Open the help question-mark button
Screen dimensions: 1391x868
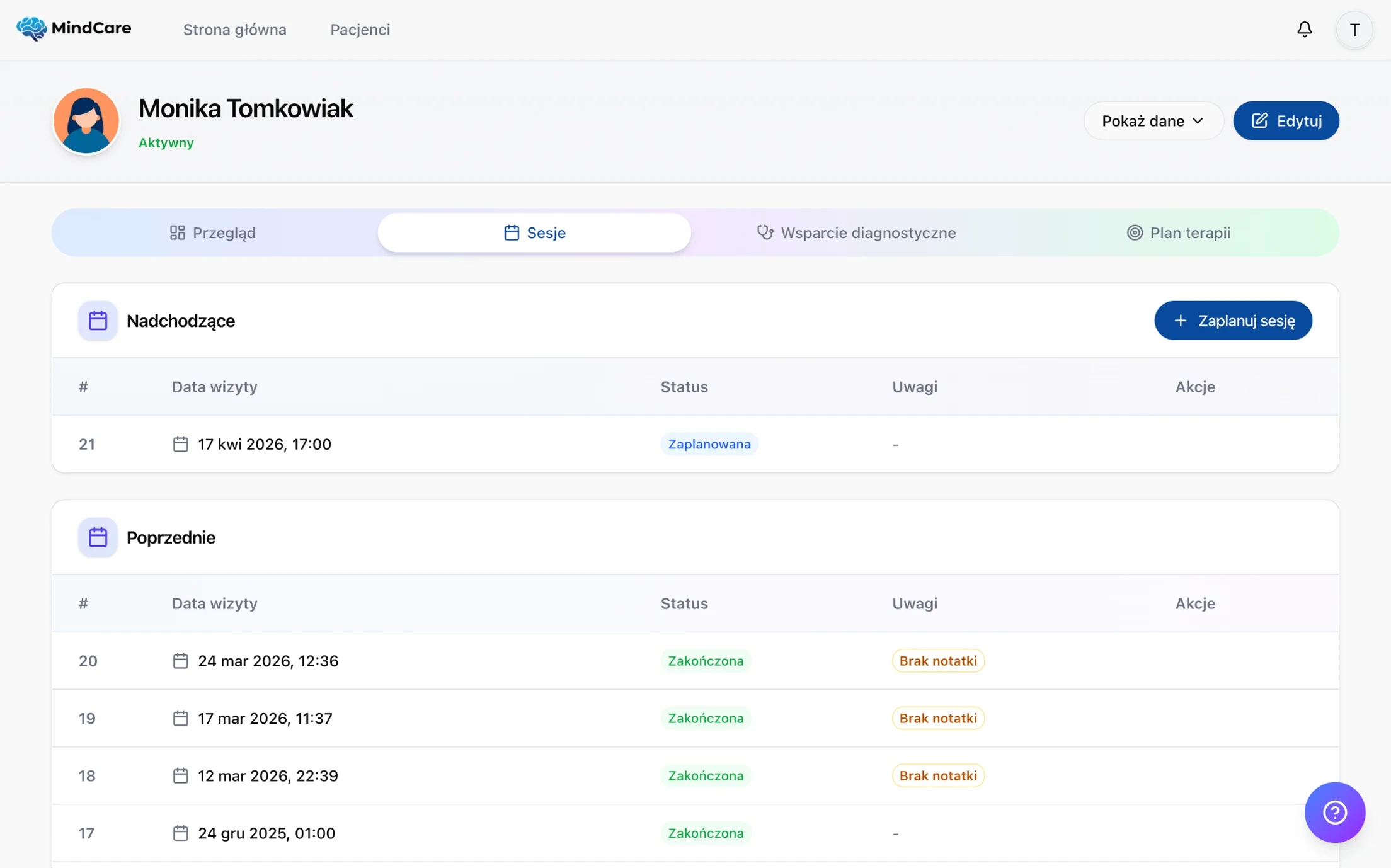point(1334,812)
